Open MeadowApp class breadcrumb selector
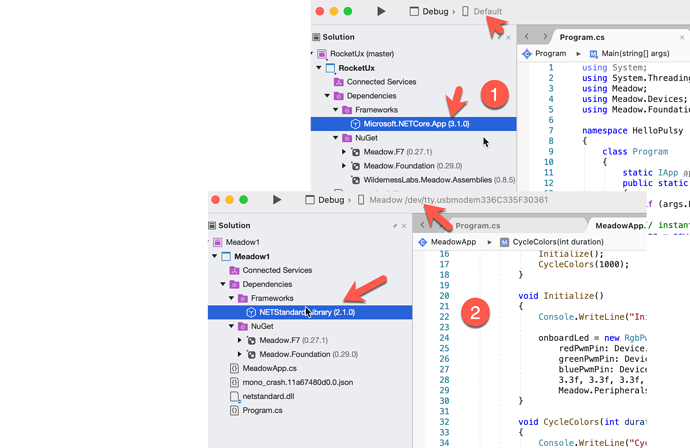Screen dimensions: 690x448 (447, 242)
